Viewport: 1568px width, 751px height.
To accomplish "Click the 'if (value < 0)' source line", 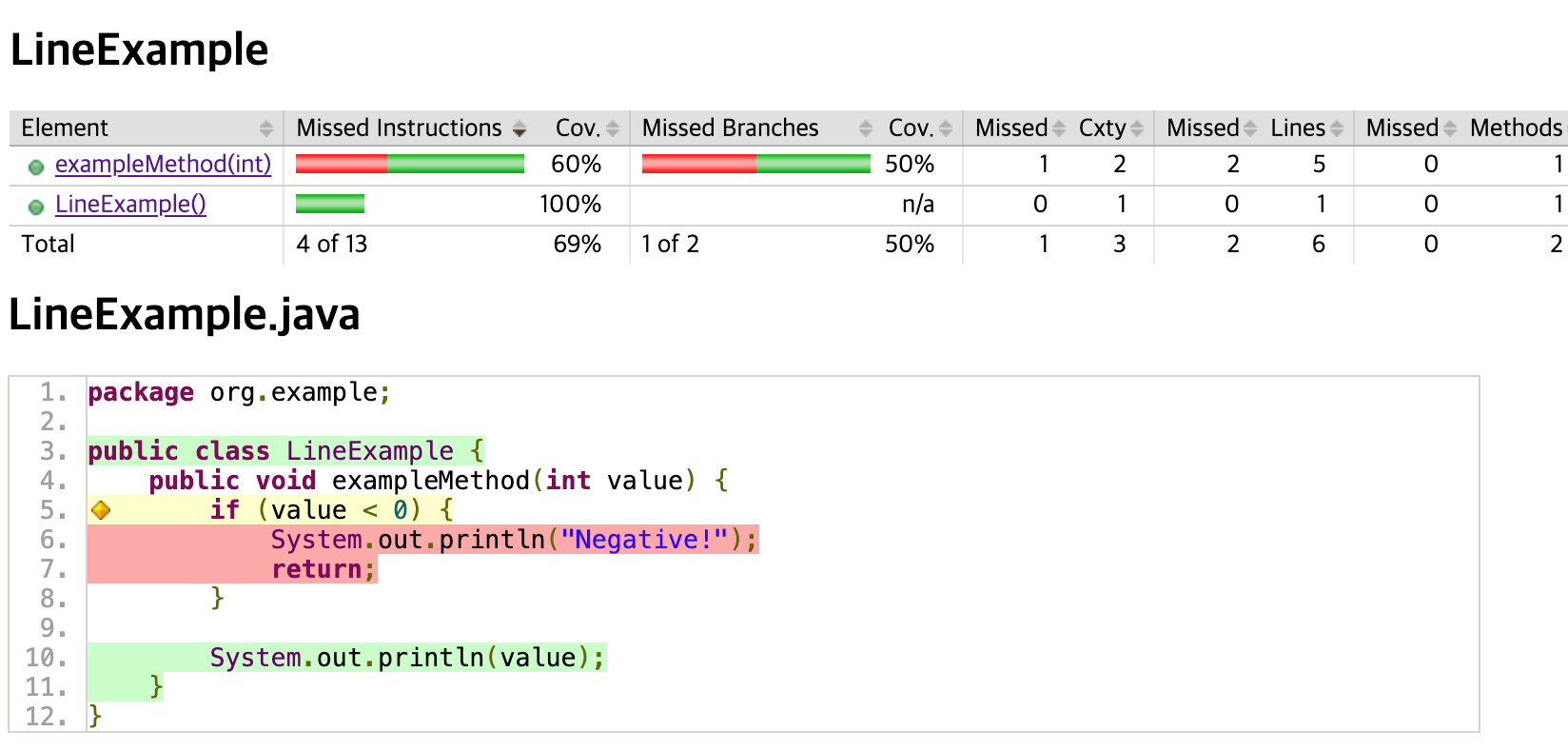I will pos(331,510).
